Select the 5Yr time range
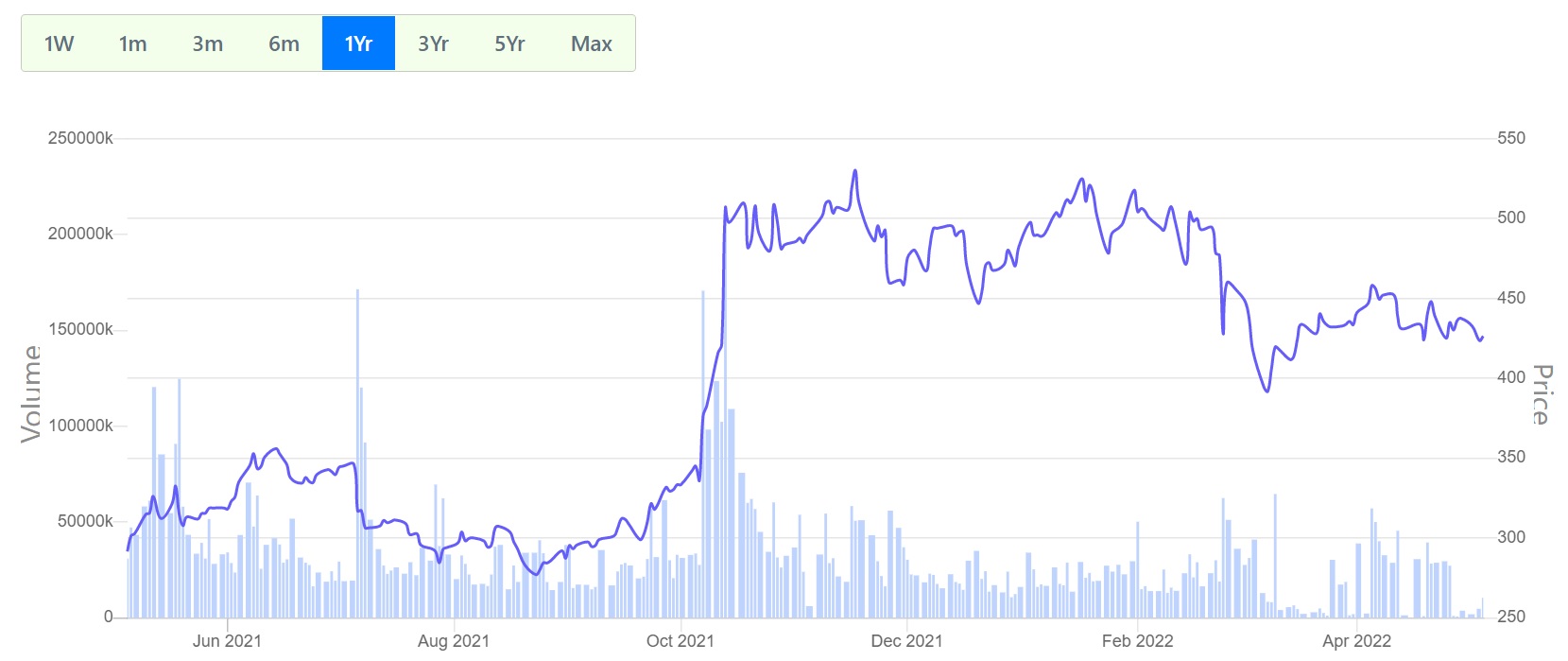 click(x=509, y=43)
